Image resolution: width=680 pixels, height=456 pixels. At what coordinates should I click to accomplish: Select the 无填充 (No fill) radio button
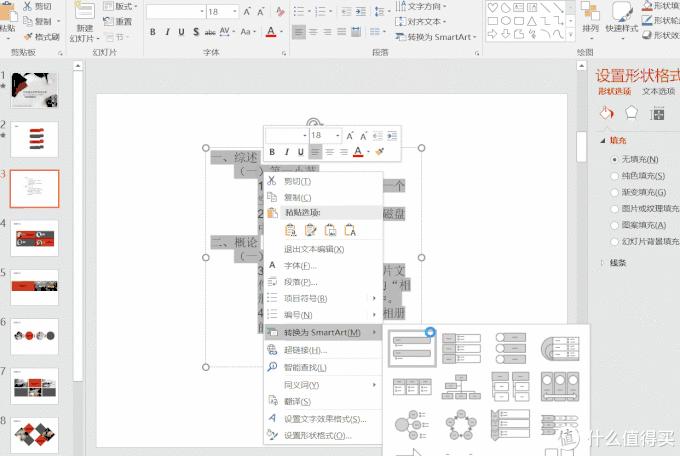614,160
